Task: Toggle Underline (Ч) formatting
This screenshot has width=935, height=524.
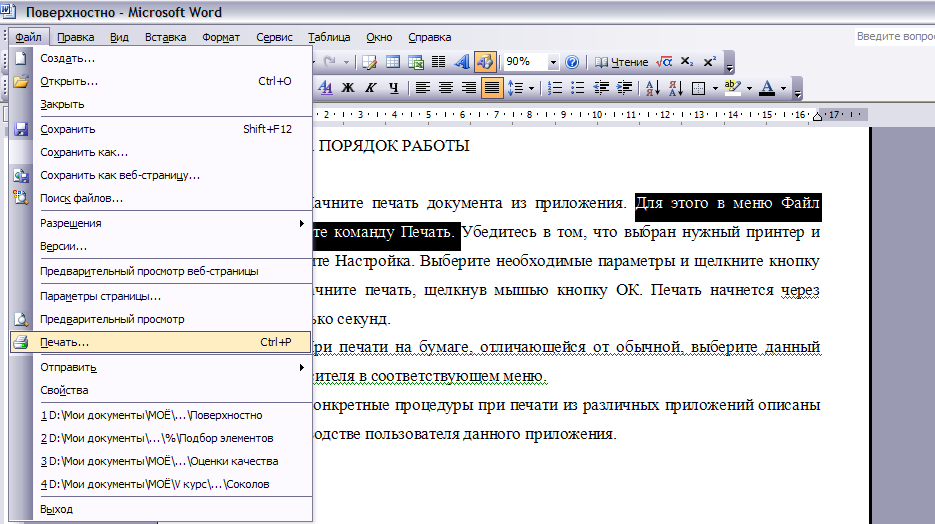Action: pos(394,88)
